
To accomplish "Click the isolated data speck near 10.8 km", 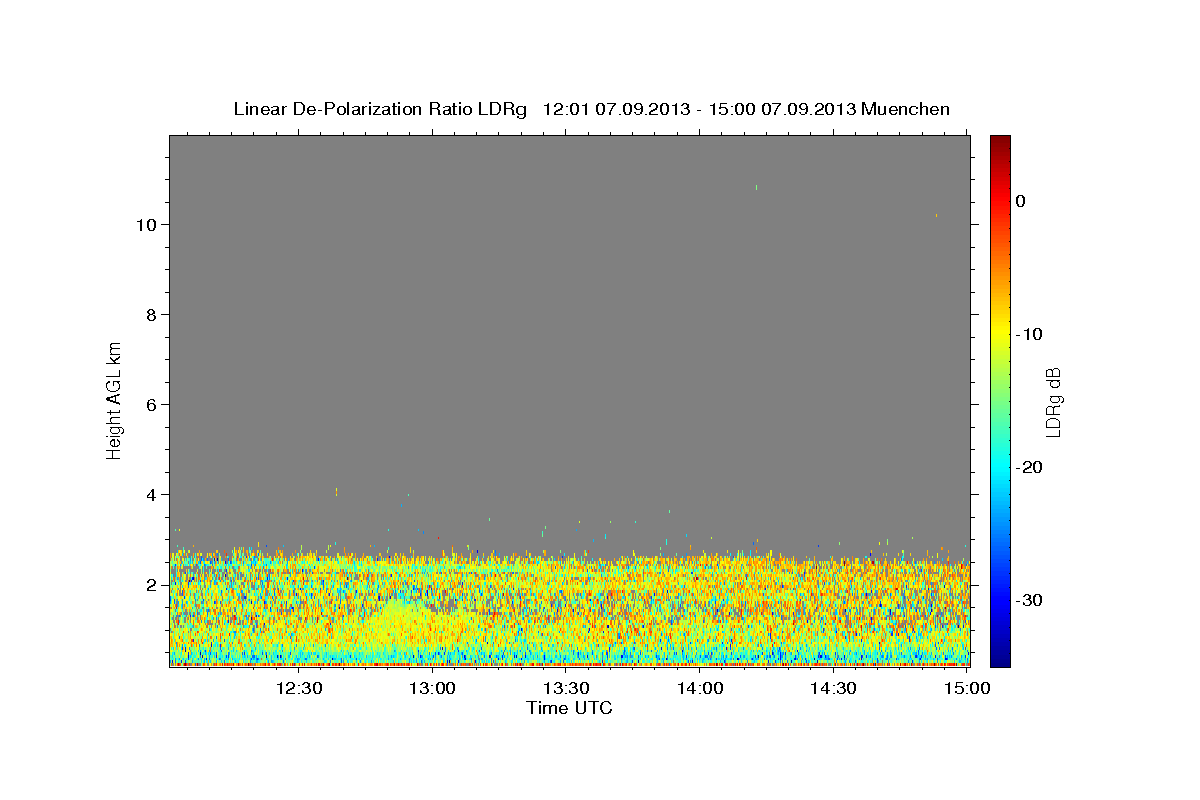I will point(756,187).
